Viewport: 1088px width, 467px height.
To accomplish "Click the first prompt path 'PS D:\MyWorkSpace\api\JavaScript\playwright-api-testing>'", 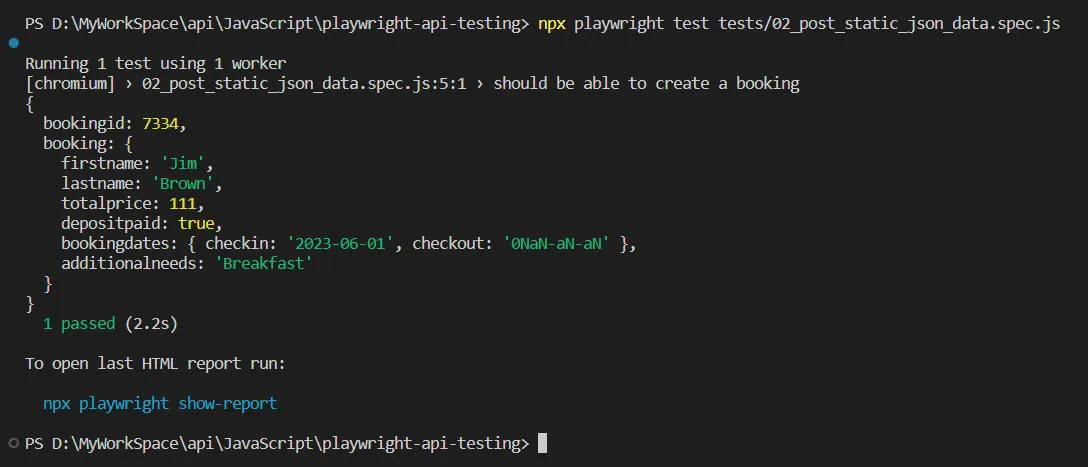I will pos(277,24).
